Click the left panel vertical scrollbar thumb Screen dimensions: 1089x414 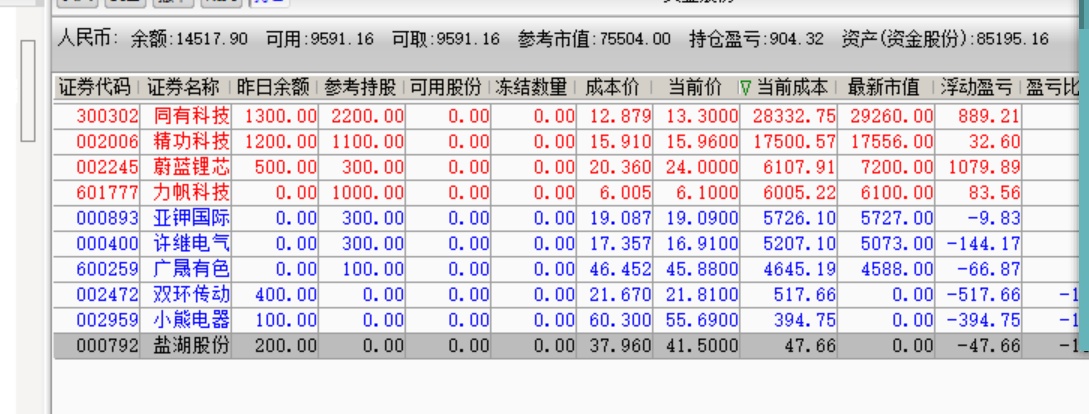tap(28, 91)
